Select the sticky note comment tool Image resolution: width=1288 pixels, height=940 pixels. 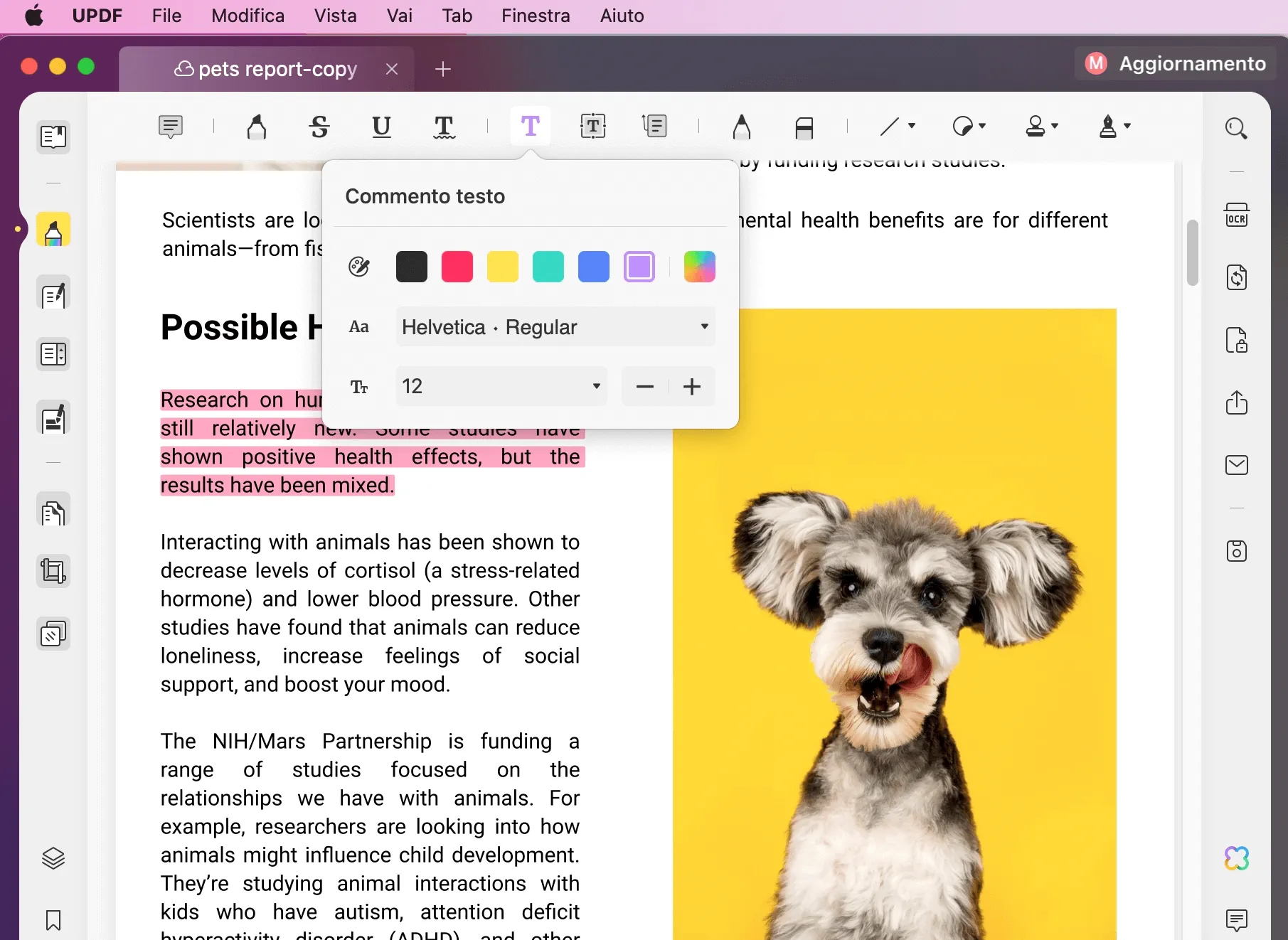(171, 127)
